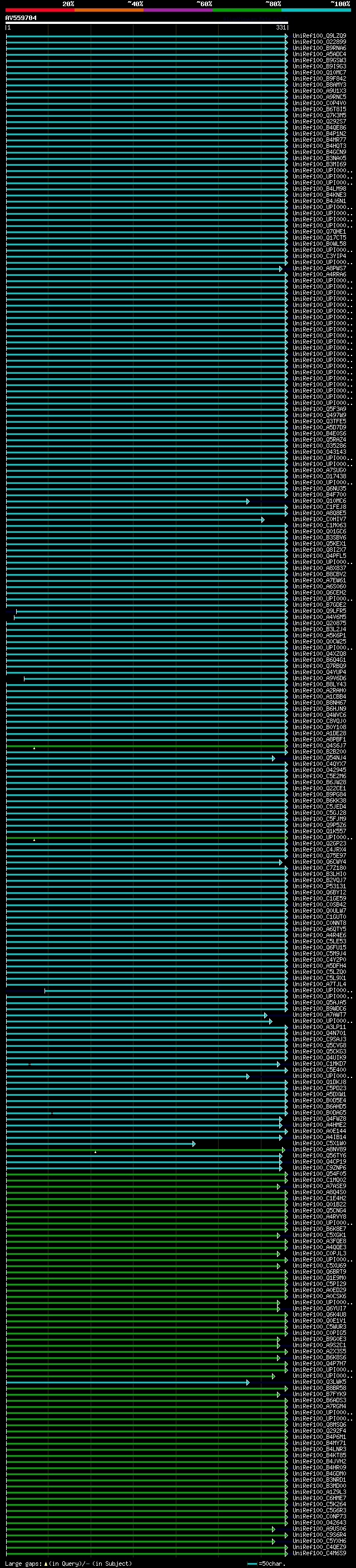Select the UniRef100_A2RAH0 label
Viewport: 356px width, 1568px height.
[x=319, y=690]
